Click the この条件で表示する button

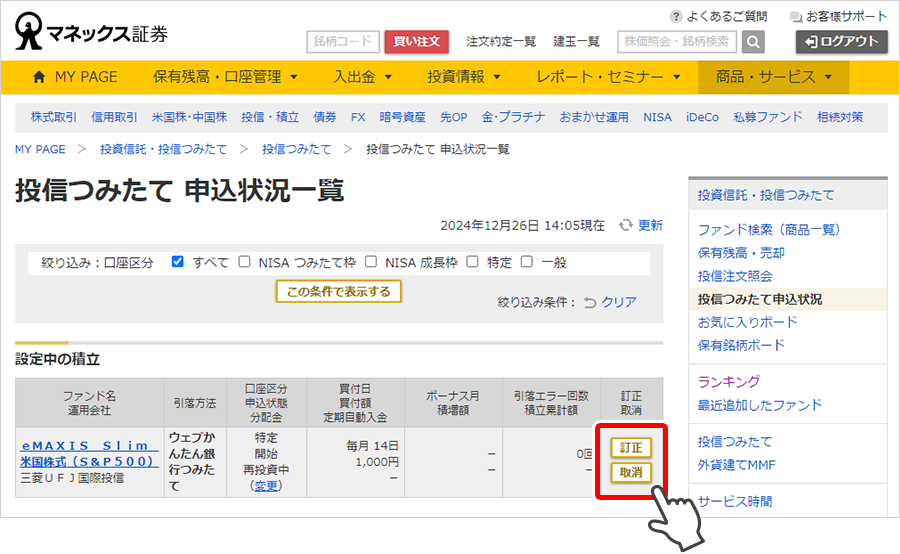[339, 292]
